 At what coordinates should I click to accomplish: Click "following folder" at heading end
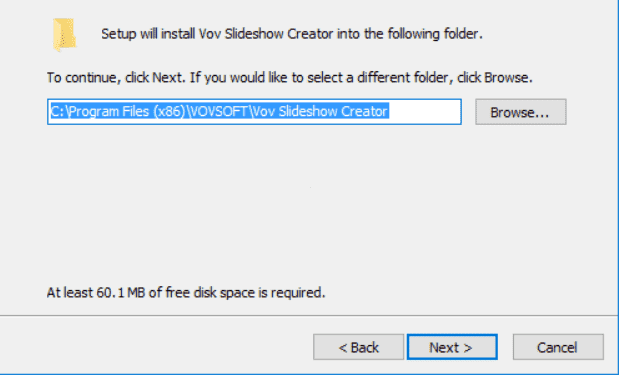[433, 34]
